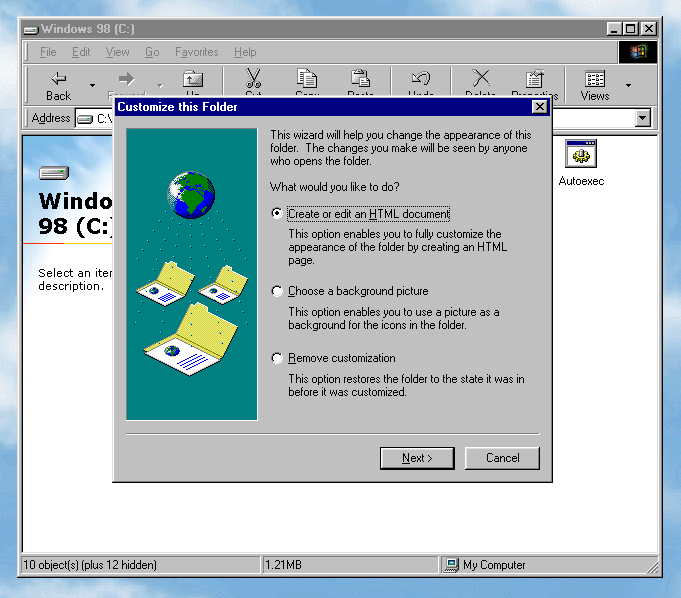Click the Properties toolbar icon
Screen dimensions: 681x598
point(535,79)
